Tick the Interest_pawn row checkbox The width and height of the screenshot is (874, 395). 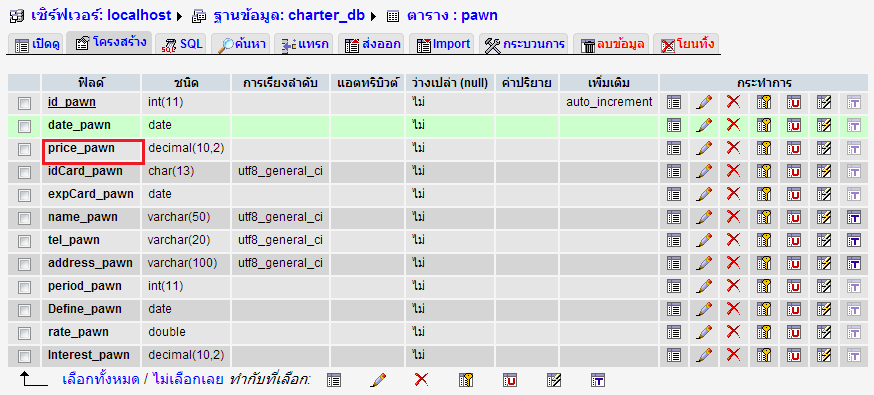tap(24, 356)
